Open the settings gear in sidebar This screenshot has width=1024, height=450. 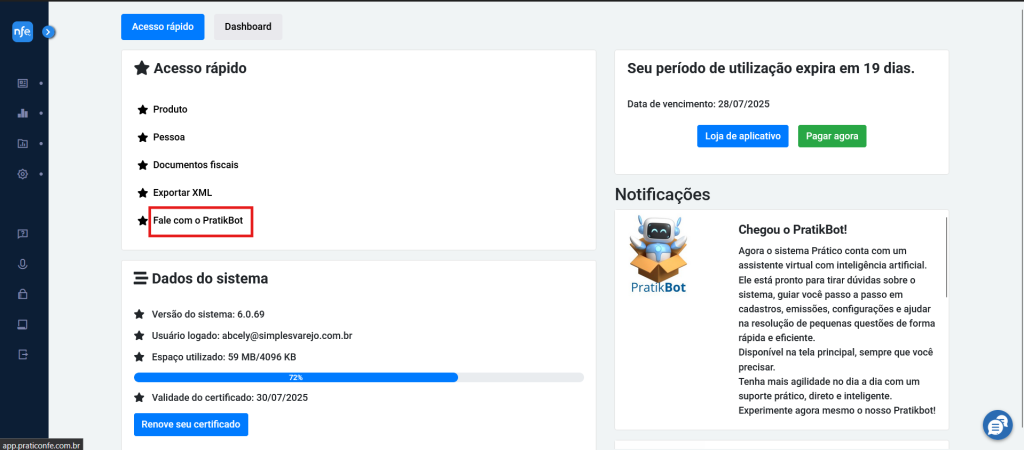23,174
